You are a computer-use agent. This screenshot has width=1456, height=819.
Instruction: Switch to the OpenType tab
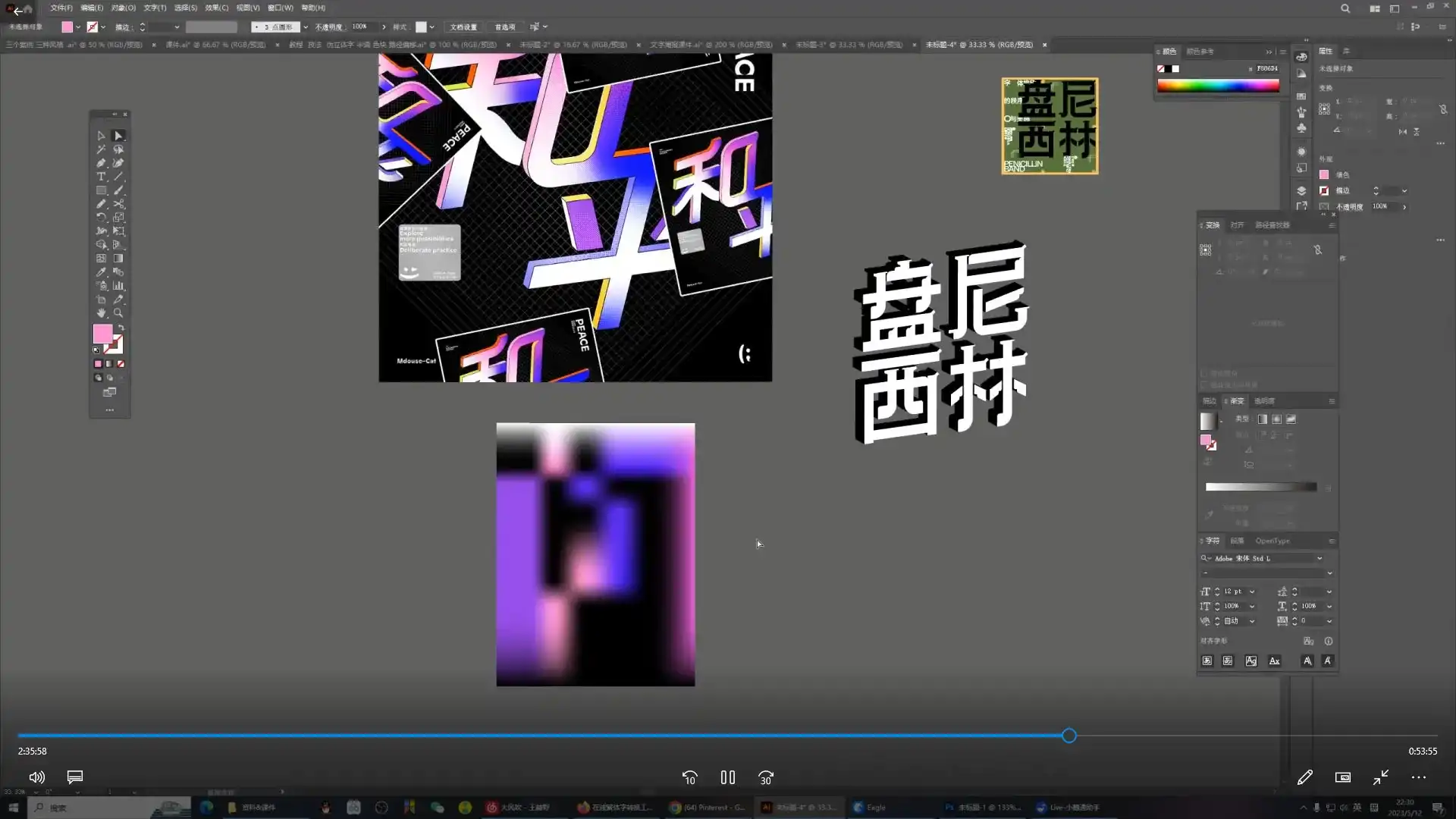1272,541
